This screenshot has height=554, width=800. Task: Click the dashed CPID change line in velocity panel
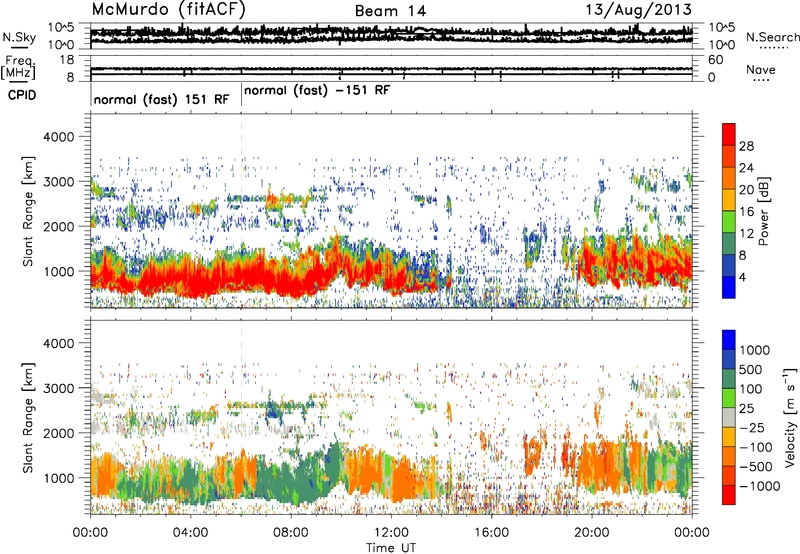[241, 417]
